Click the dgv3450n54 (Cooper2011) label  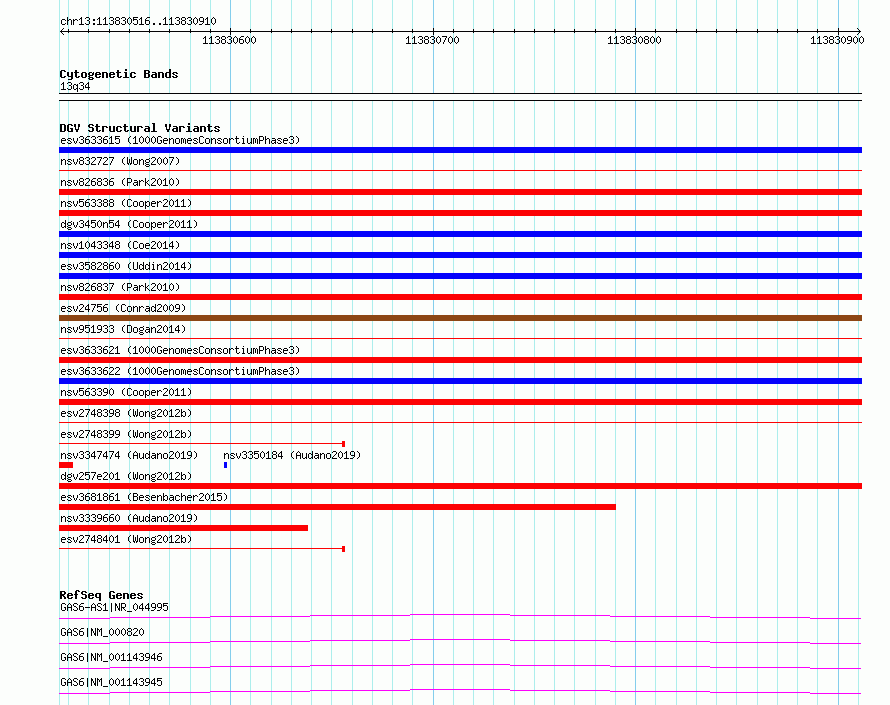point(129,224)
